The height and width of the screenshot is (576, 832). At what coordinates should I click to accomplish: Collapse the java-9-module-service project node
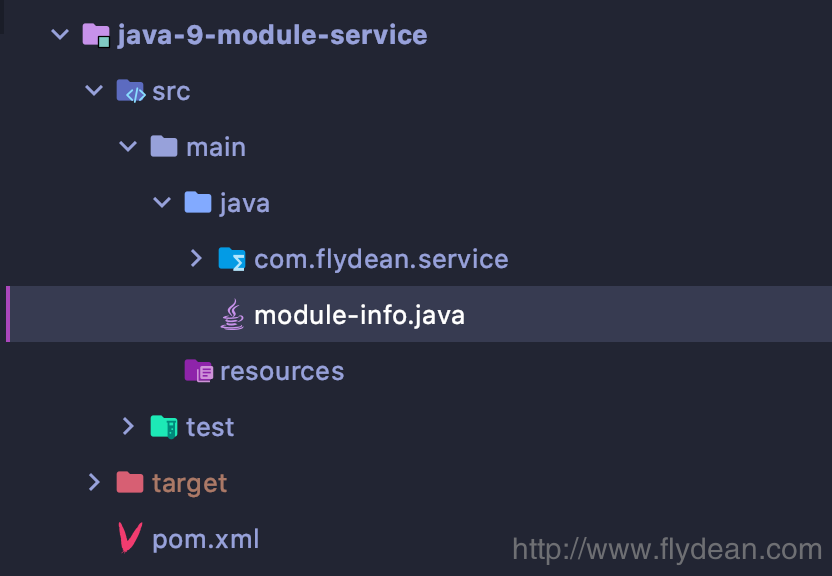[61, 36]
